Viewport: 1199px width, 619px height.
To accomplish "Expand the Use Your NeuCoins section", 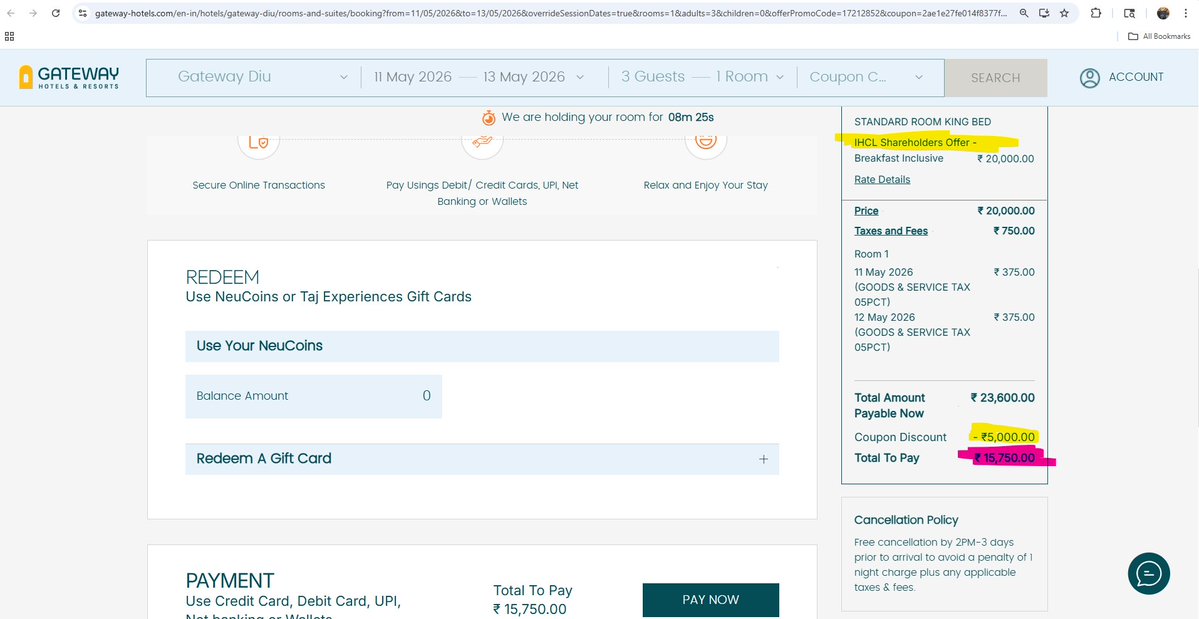I will pos(482,345).
